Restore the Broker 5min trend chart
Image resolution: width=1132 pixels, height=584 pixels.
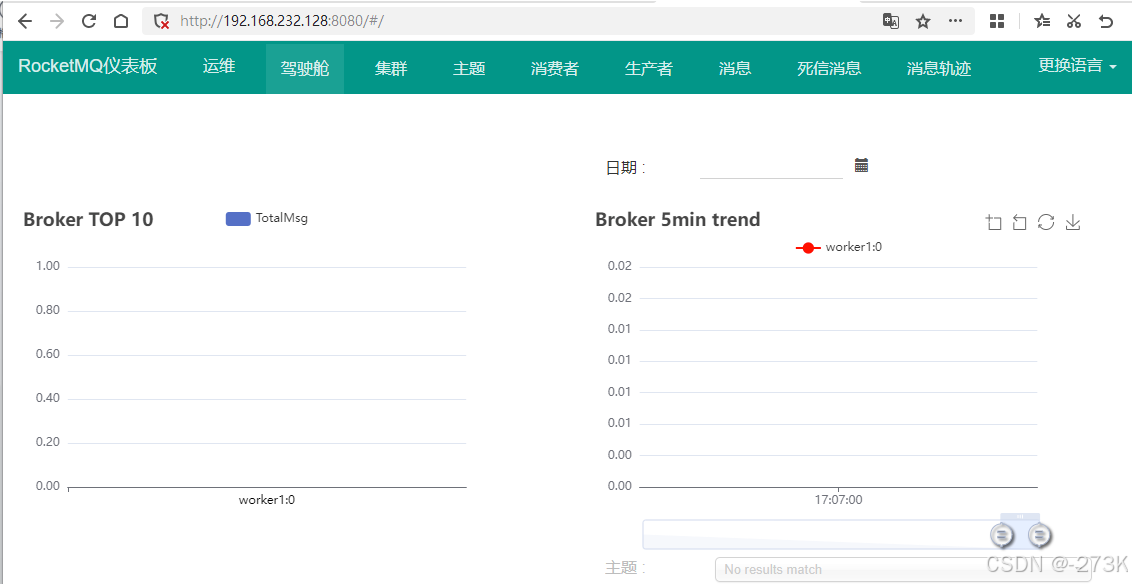click(1046, 222)
